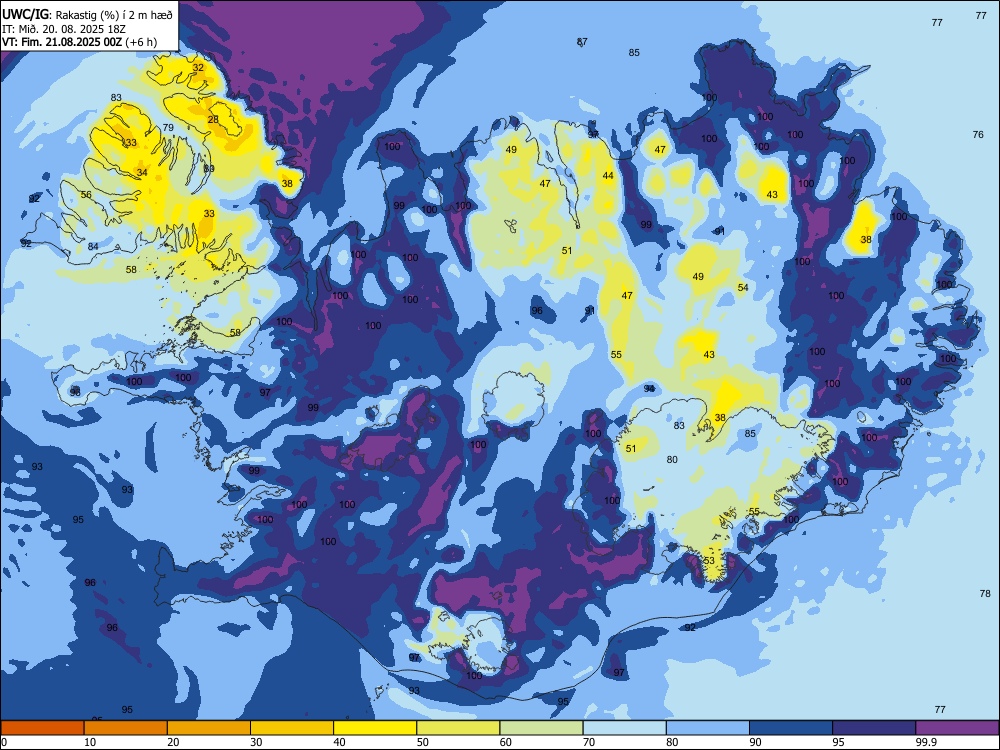Select the purple legend band above 99.9
The width and height of the screenshot is (1000, 750).
[x=957, y=728]
